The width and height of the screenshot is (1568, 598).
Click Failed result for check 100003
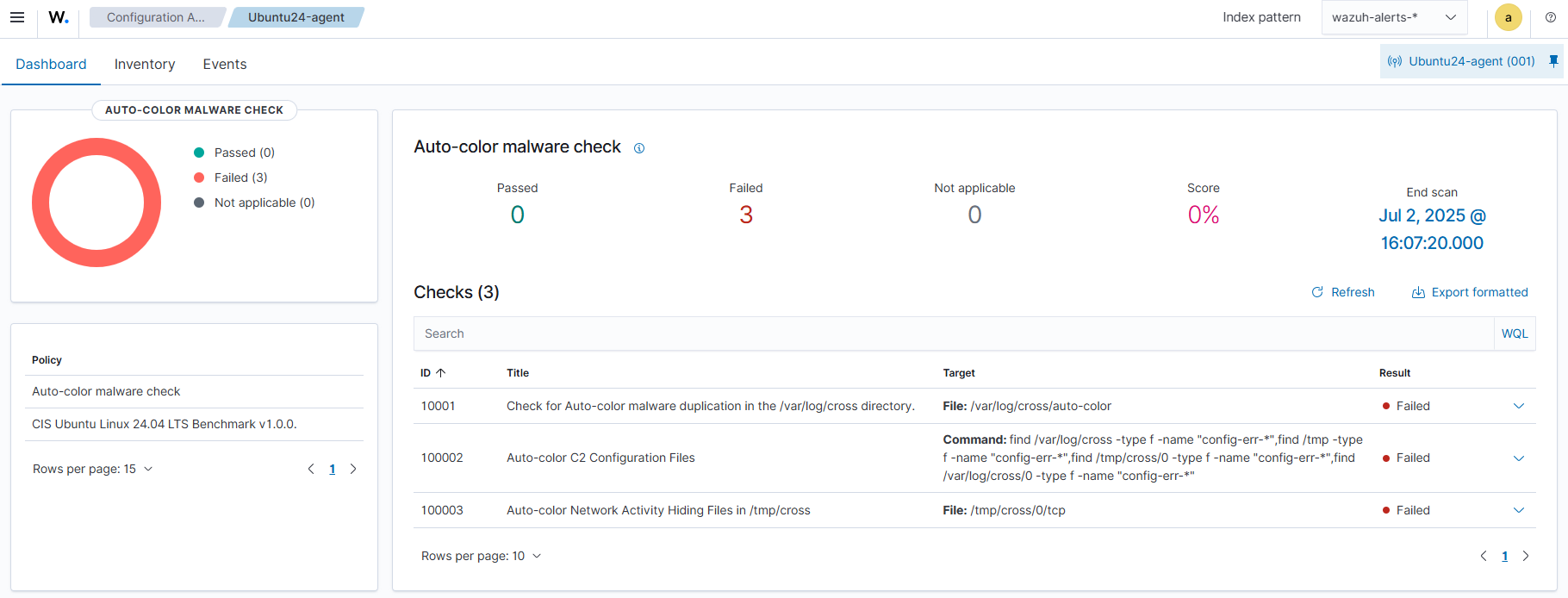[x=1406, y=510]
